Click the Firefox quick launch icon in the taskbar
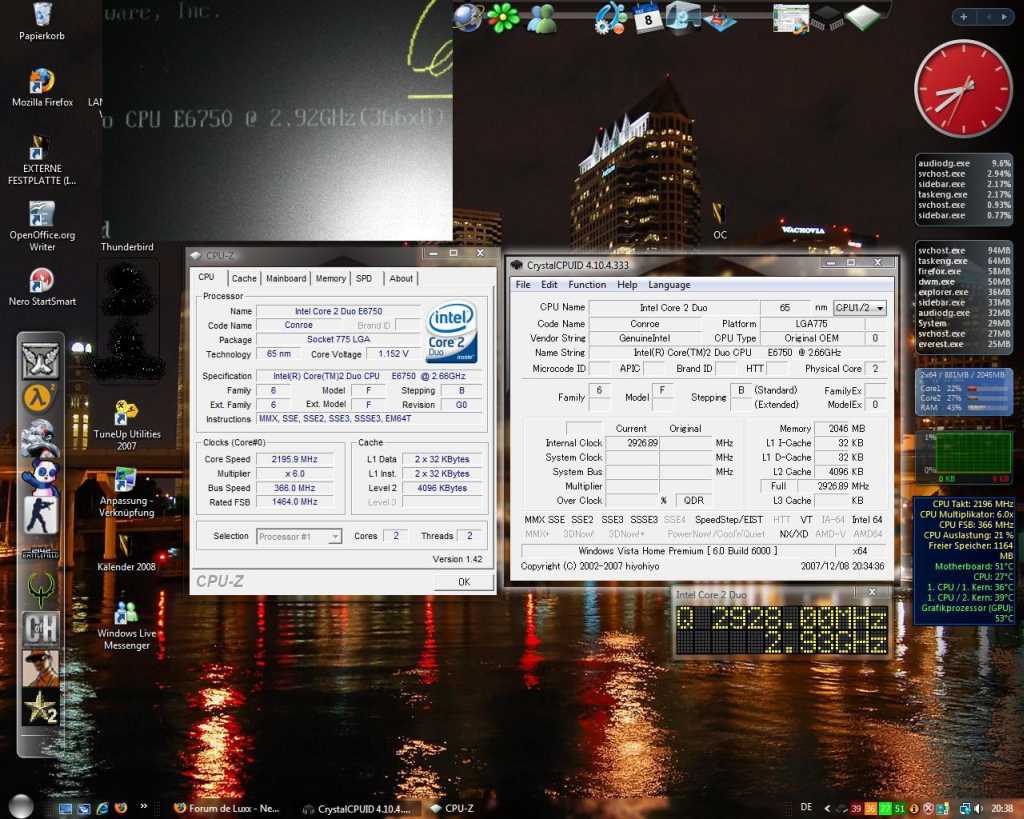 point(120,809)
